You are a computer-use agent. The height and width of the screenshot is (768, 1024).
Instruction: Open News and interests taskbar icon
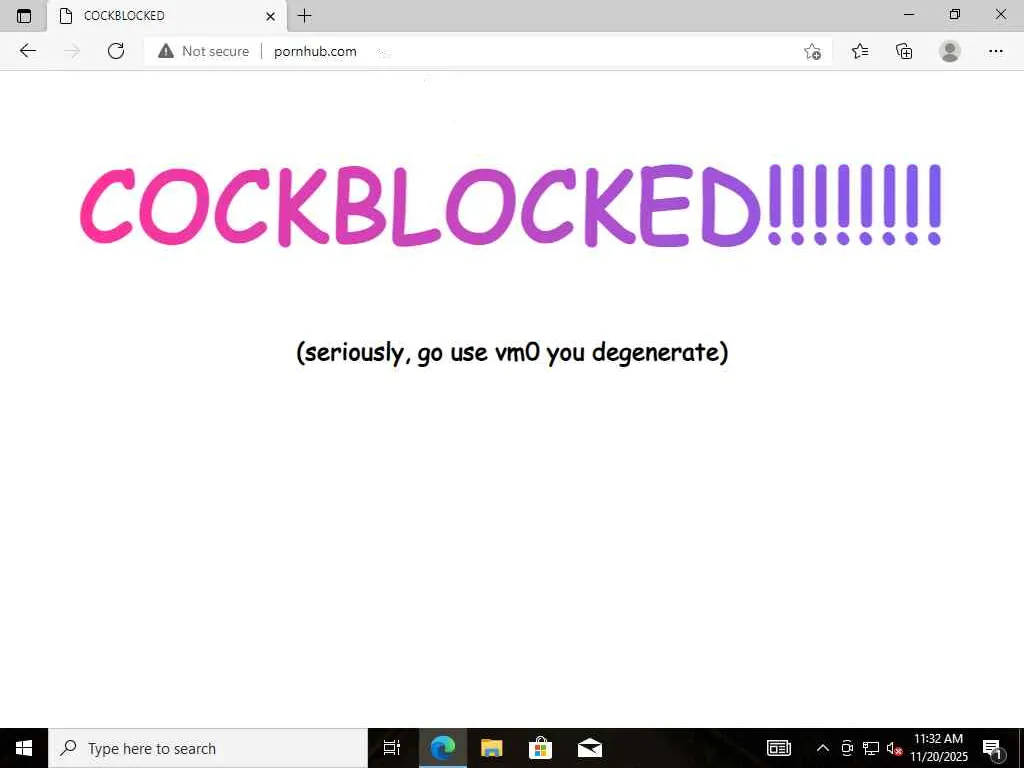pyautogui.click(x=778, y=748)
